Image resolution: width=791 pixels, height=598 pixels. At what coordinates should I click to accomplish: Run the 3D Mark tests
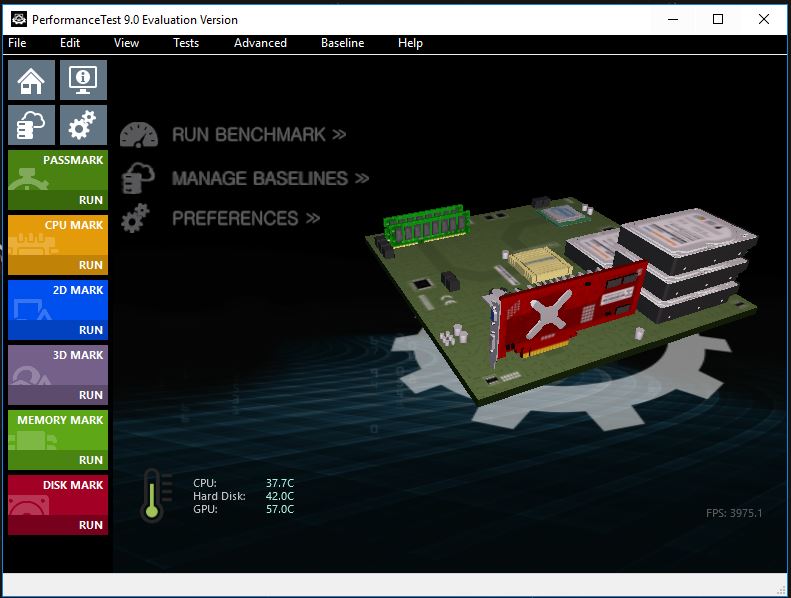point(91,395)
